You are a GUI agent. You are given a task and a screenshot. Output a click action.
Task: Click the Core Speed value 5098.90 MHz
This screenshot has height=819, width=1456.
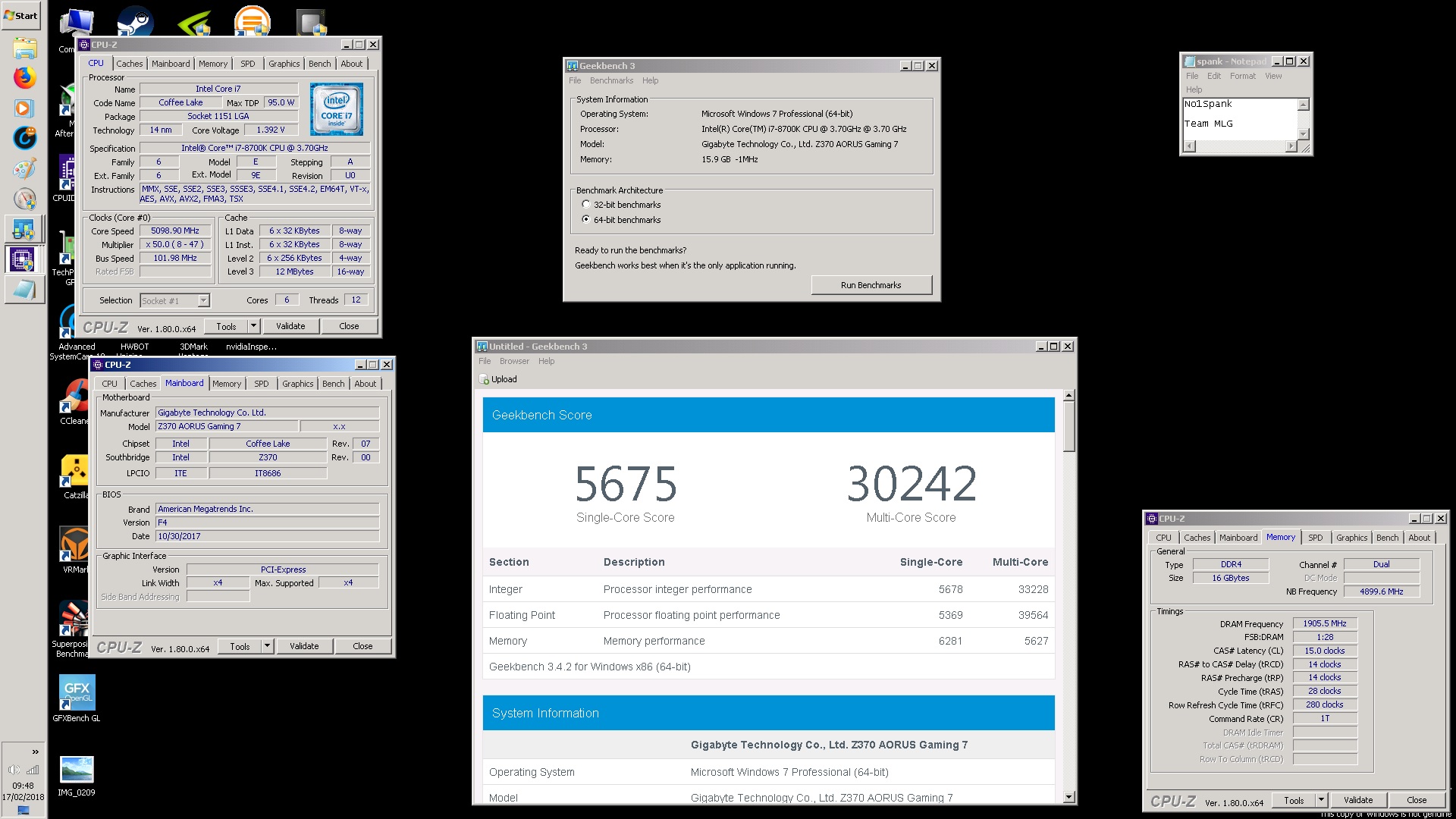click(175, 231)
